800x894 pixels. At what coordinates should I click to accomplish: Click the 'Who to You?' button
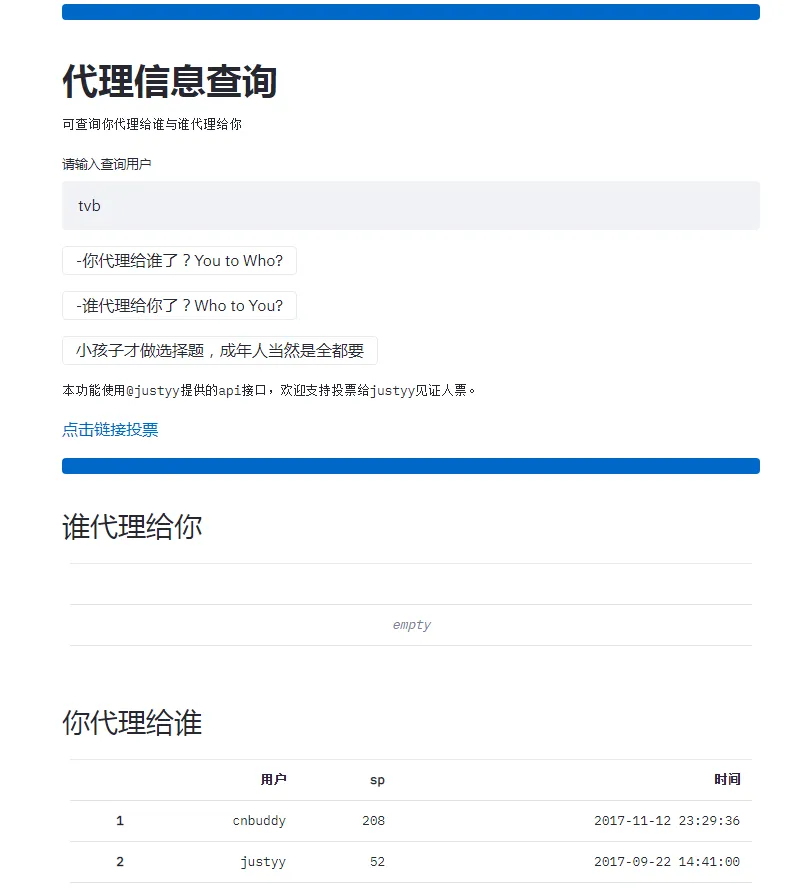[179, 306]
